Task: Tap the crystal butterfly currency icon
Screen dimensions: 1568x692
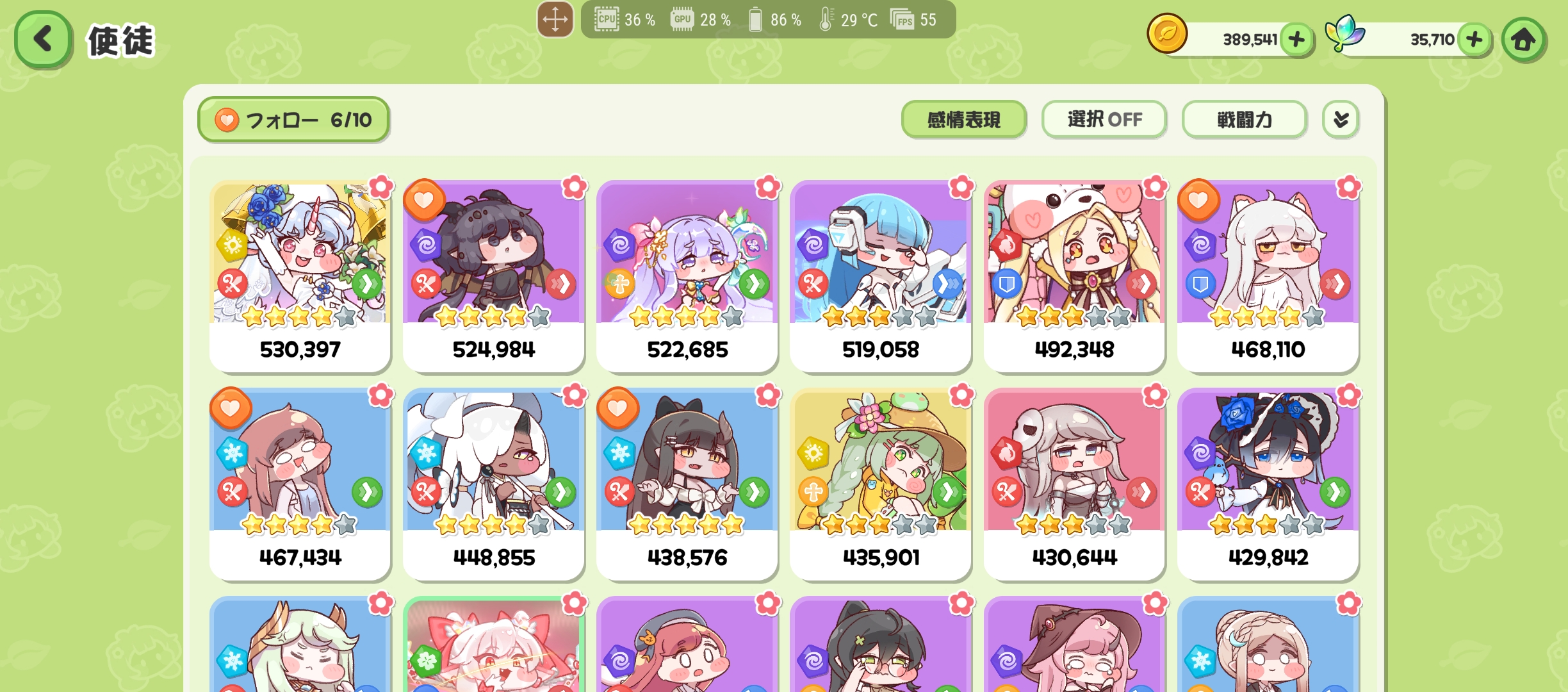Action: click(1345, 33)
